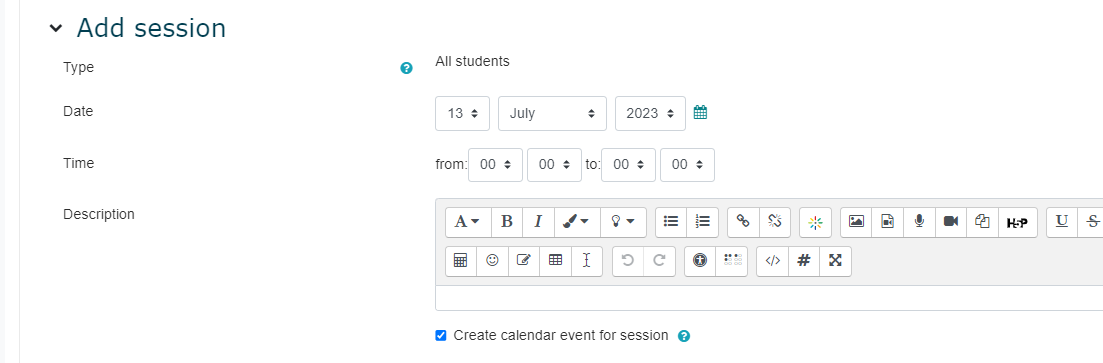Insert image using picture icon
Screen dimensions: 1103x363
point(856,222)
